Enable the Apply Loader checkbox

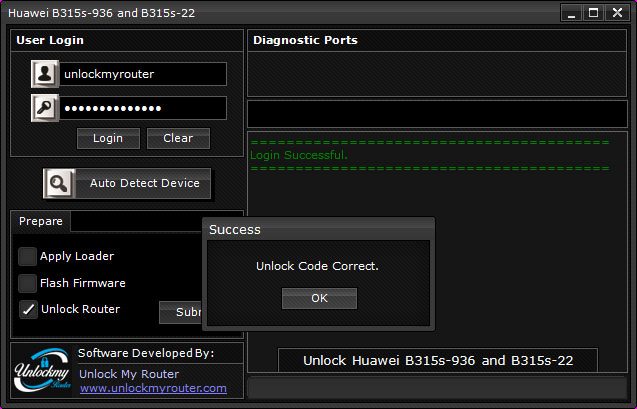(28, 256)
